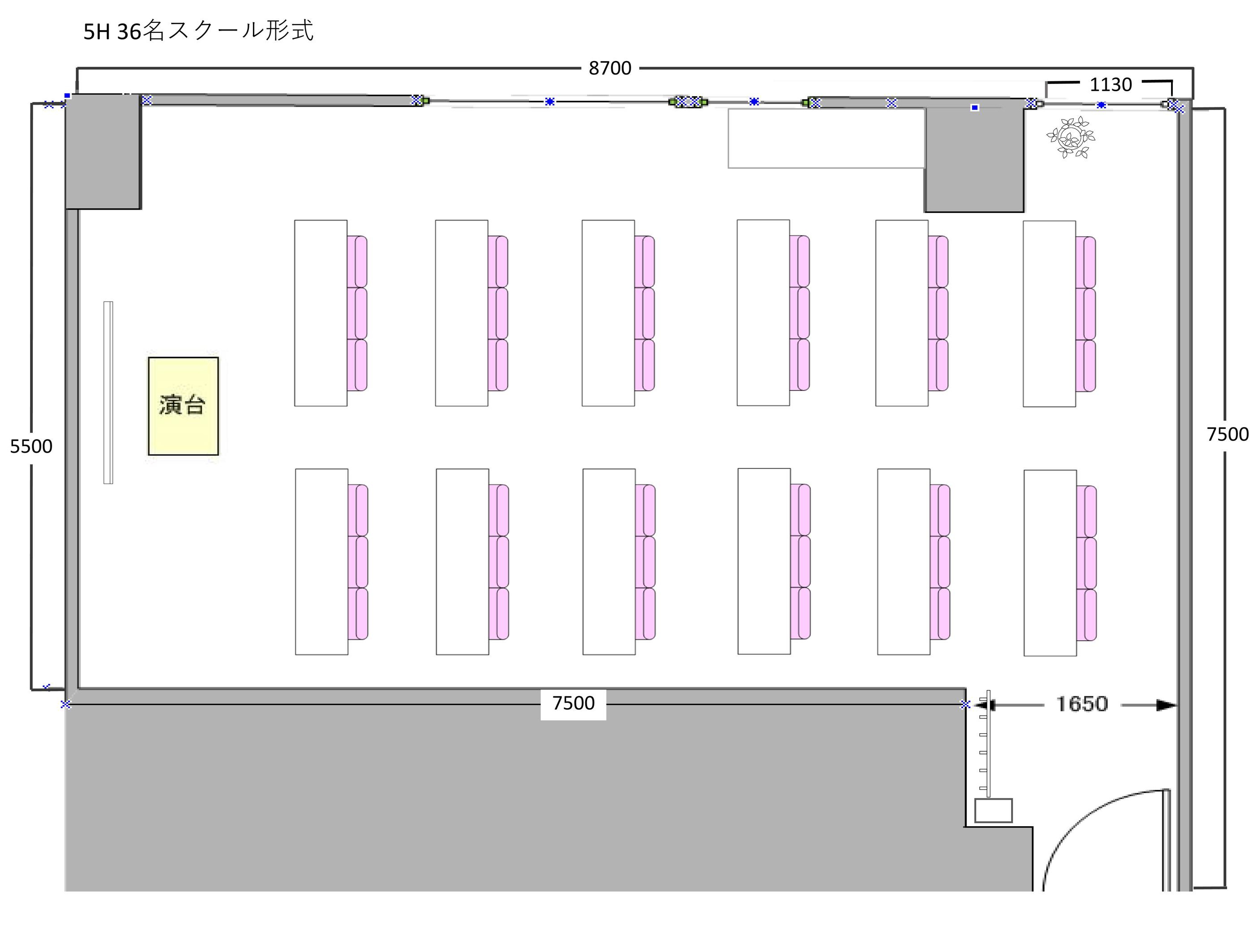Select the potted plant symbol
The height and width of the screenshot is (952, 1260).
[x=1070, y=137]
